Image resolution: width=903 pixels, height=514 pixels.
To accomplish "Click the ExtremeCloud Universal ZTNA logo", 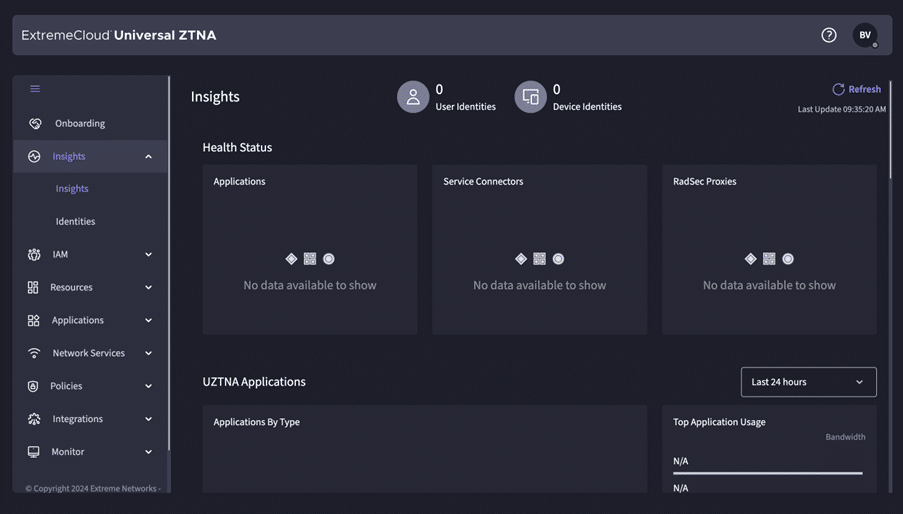I will (x=119, y=35).
